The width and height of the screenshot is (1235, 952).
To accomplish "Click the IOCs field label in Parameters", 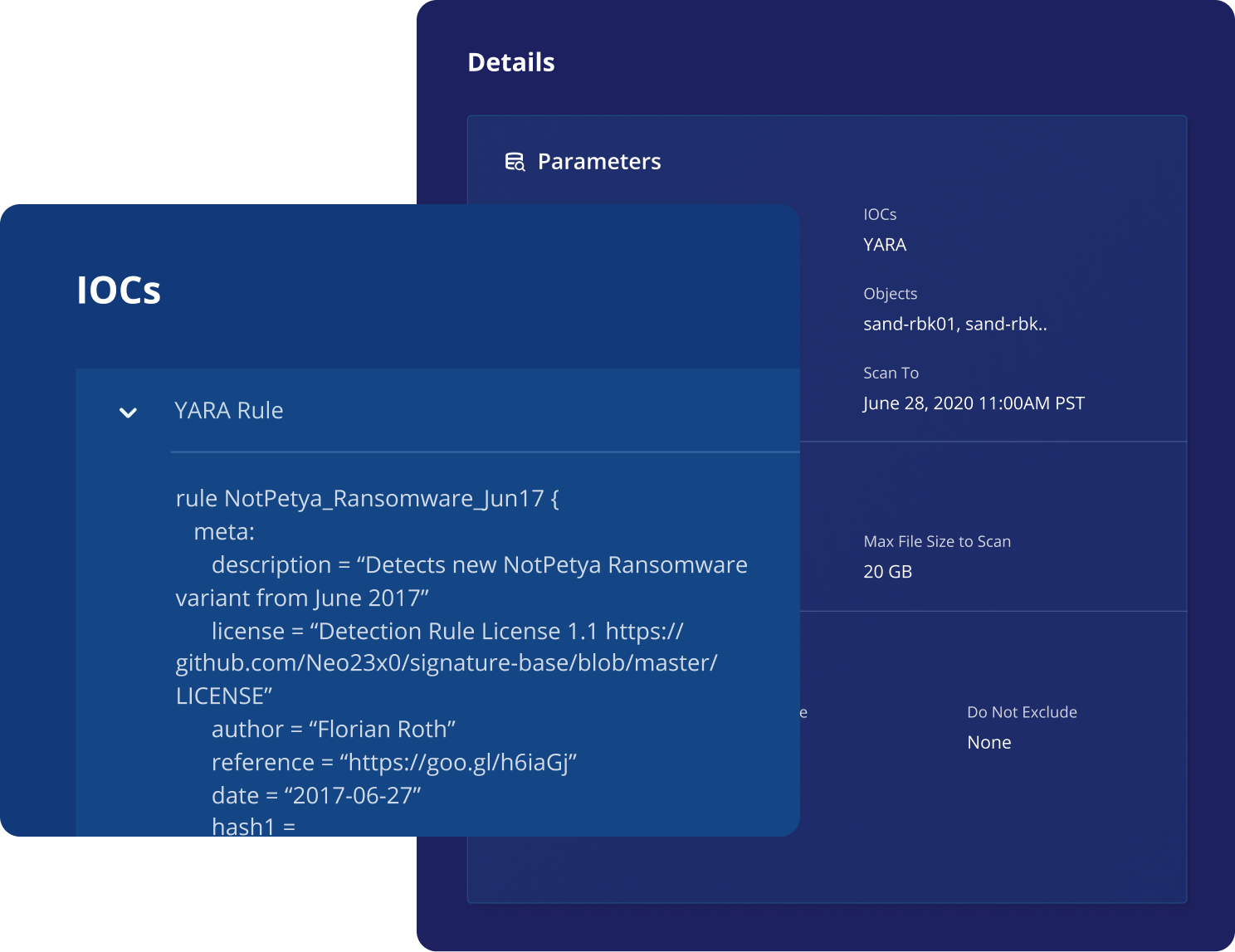I will [x=879, y=214].
